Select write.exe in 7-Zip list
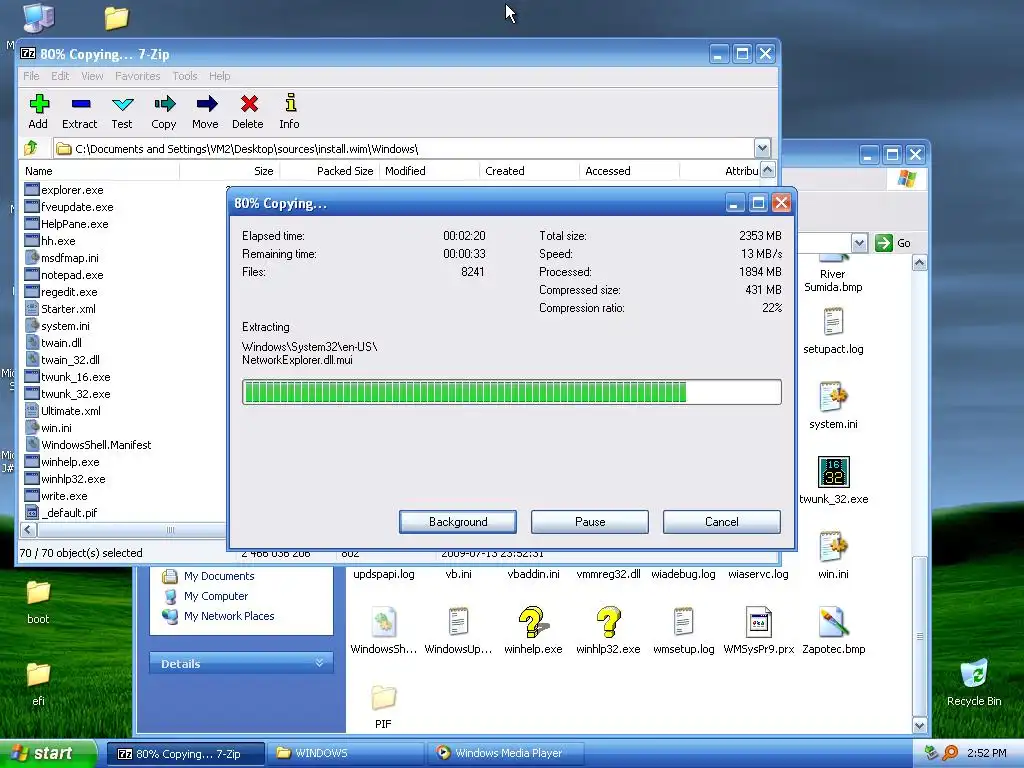 [56, 496]
